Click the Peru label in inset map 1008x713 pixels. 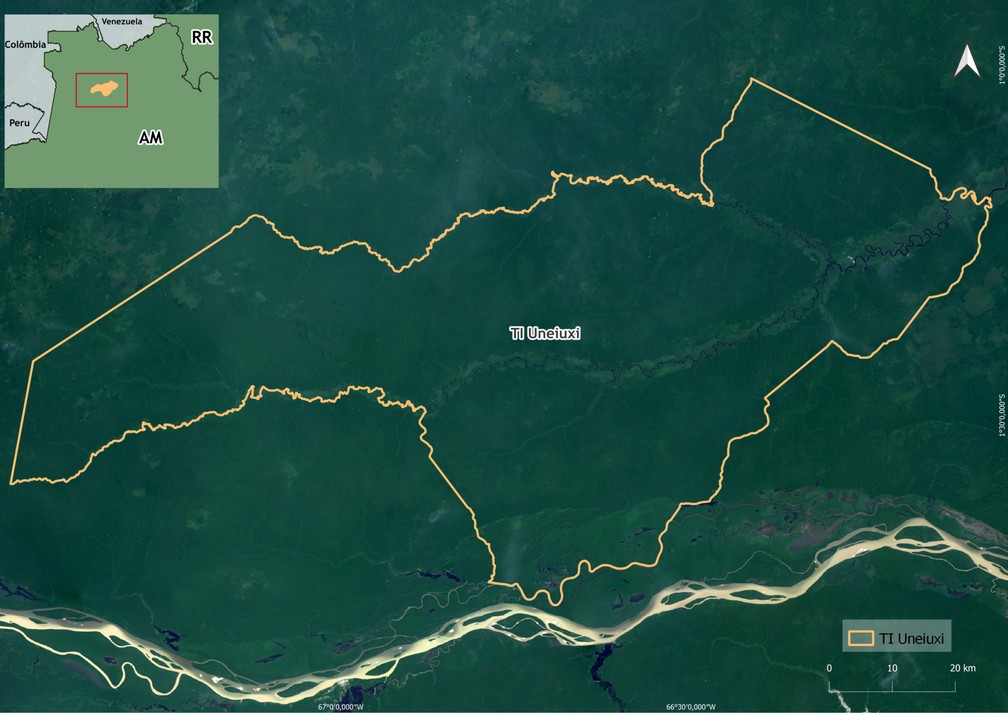(19, 122)
